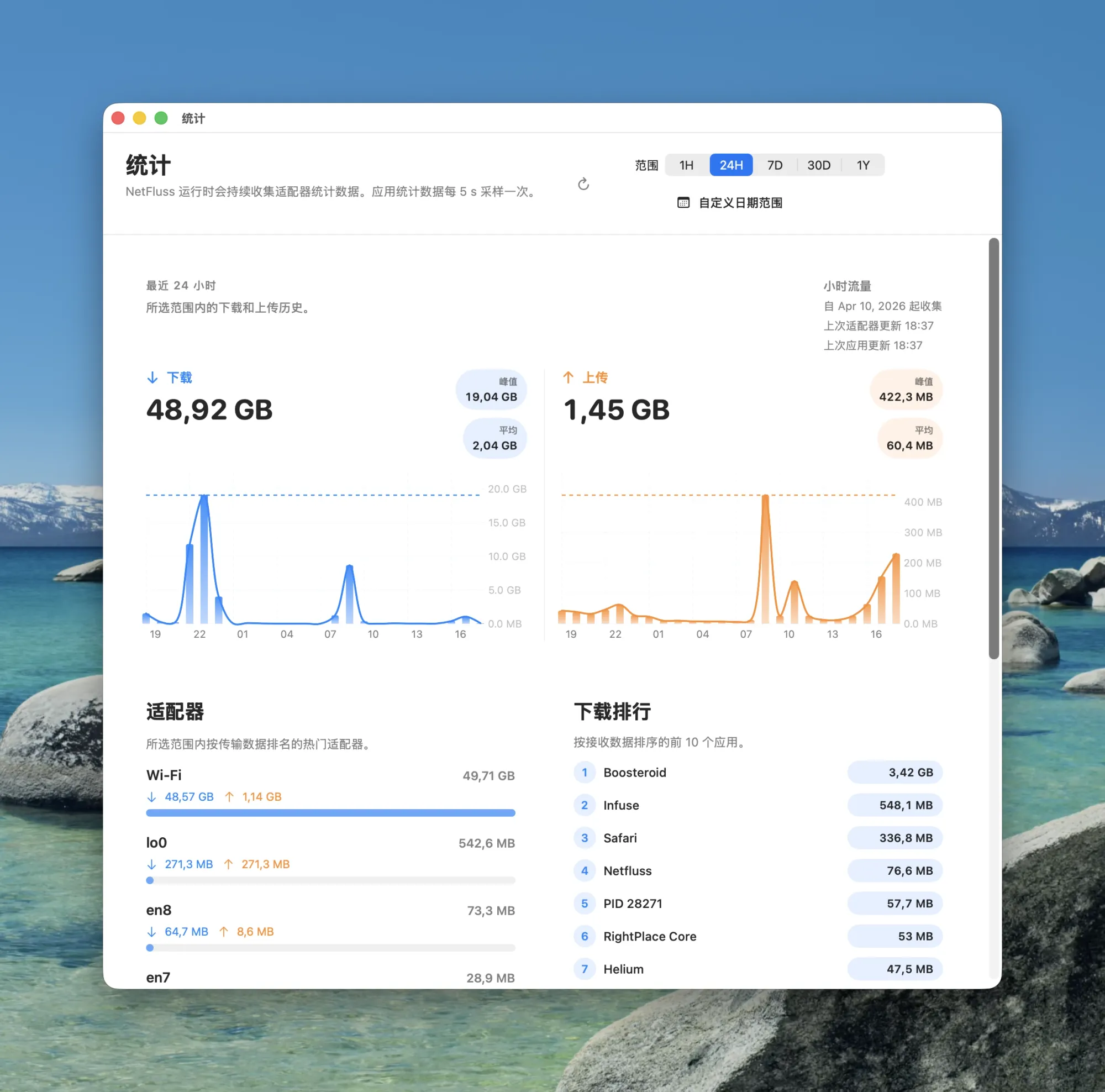
Task: Click the 3,42 GB Boosteroid value pill
Action: 894,772
